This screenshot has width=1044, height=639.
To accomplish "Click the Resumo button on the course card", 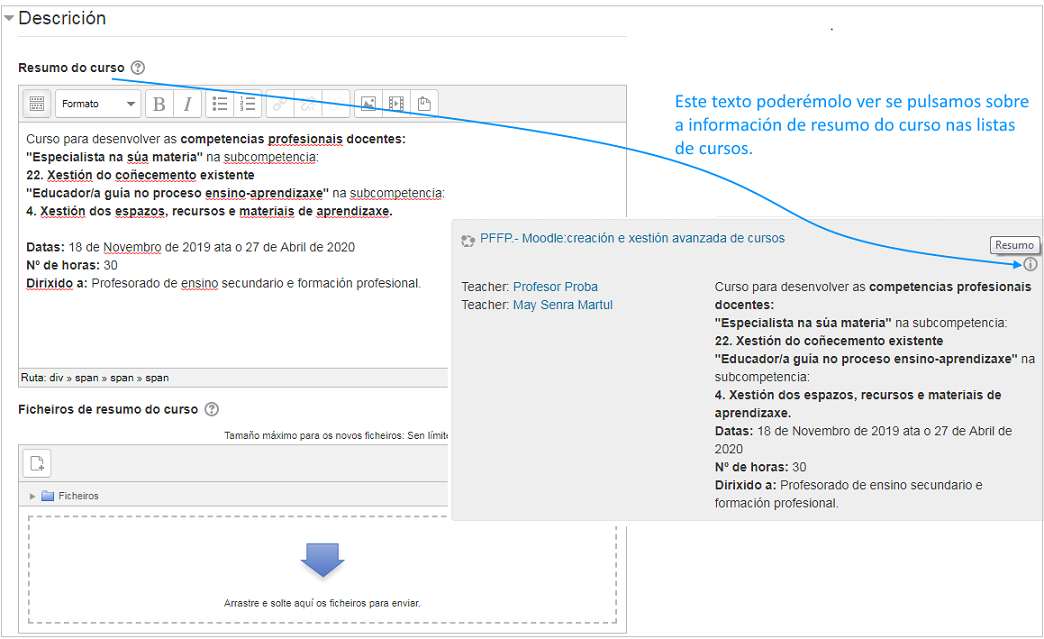I will tap(1013, 244).
